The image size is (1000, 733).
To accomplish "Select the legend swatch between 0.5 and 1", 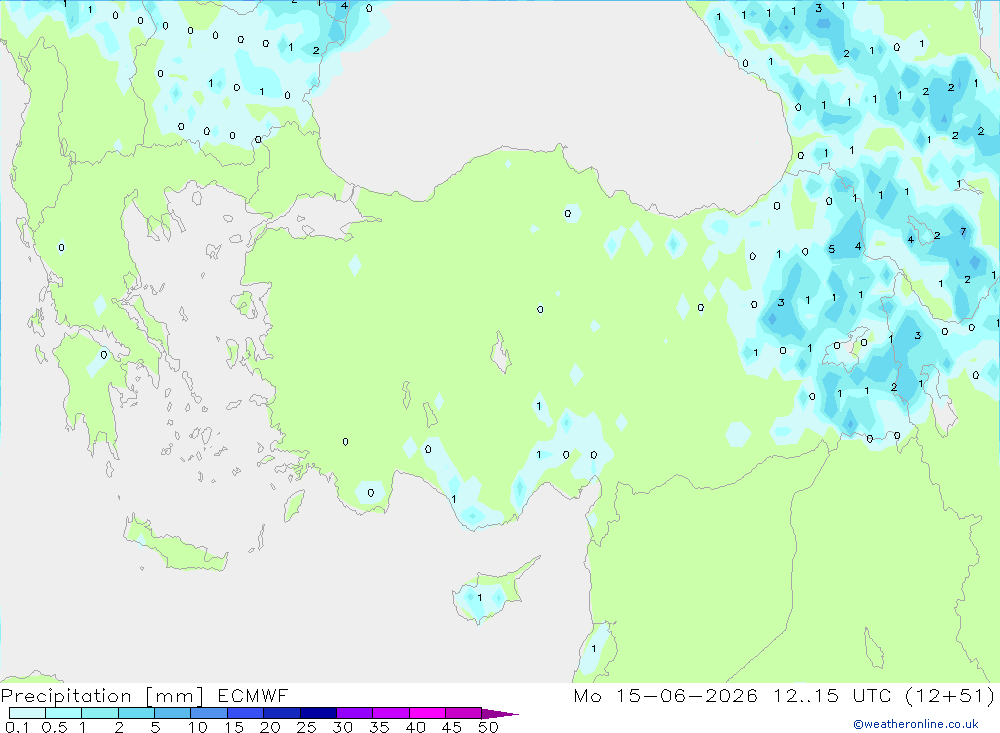I will pyautogui.click(x=64, y=713).
